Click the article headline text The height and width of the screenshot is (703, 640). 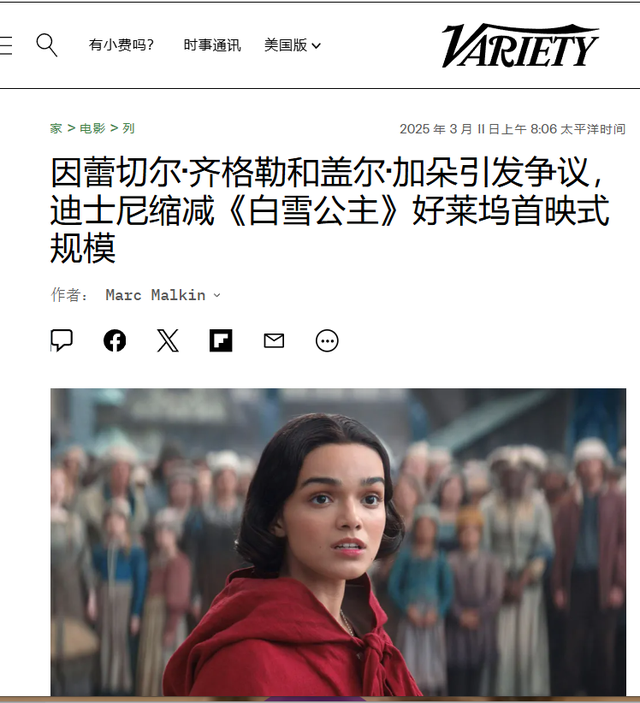tap(330, 210)
